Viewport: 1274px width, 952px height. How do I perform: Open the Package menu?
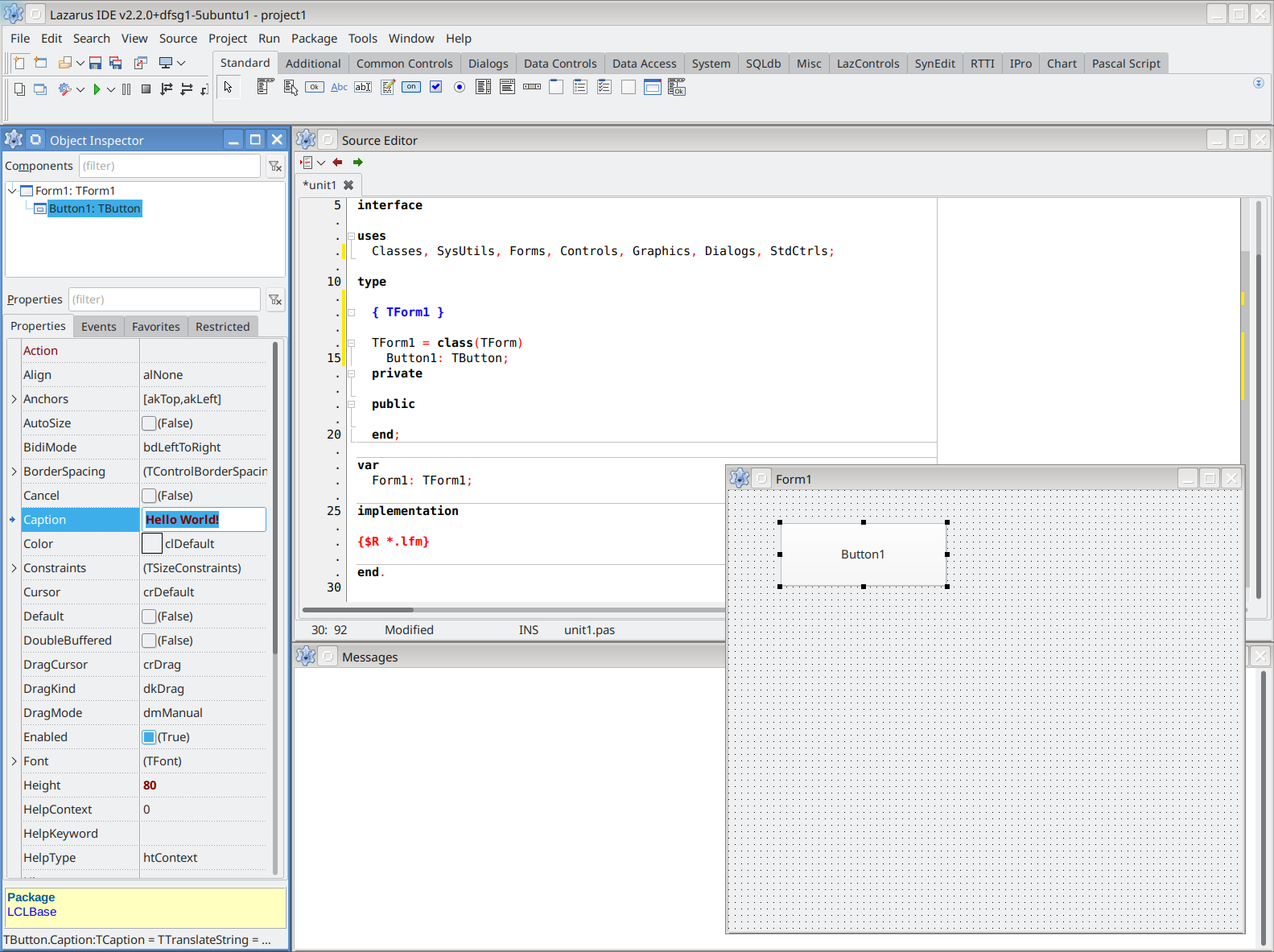click(x=314, y=39)
